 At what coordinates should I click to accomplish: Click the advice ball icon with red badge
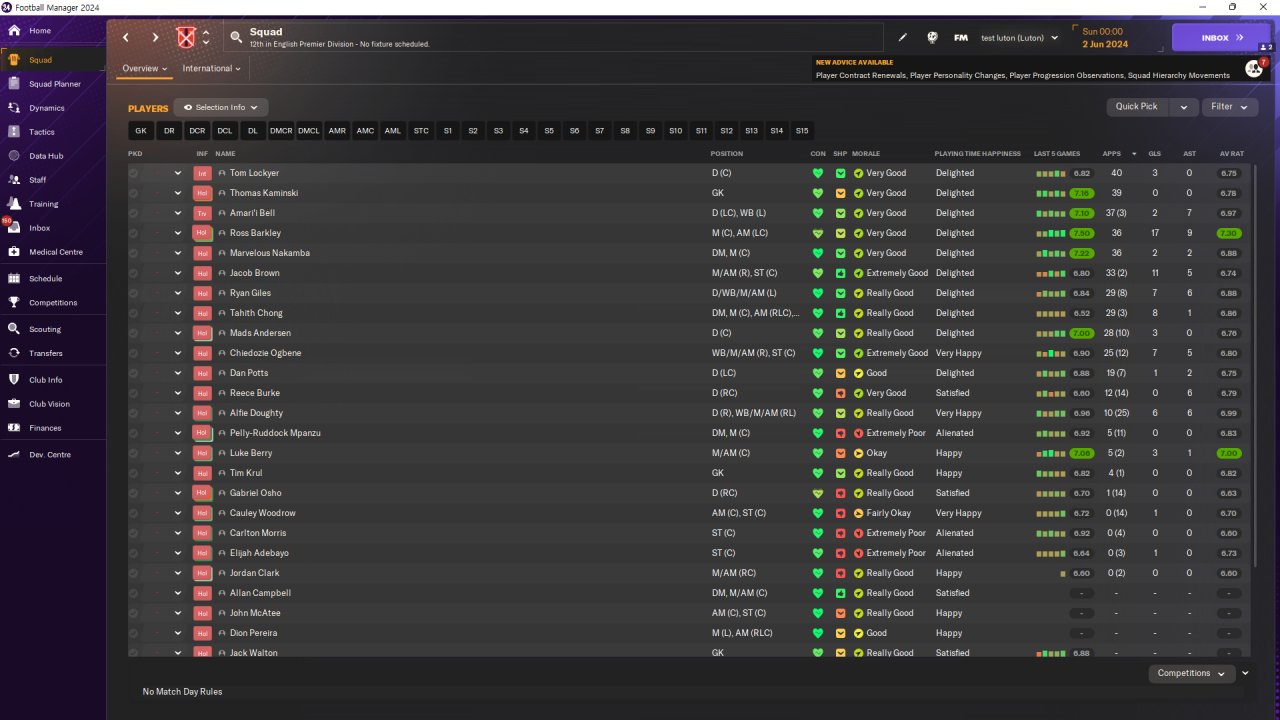tap(1253, 68)
